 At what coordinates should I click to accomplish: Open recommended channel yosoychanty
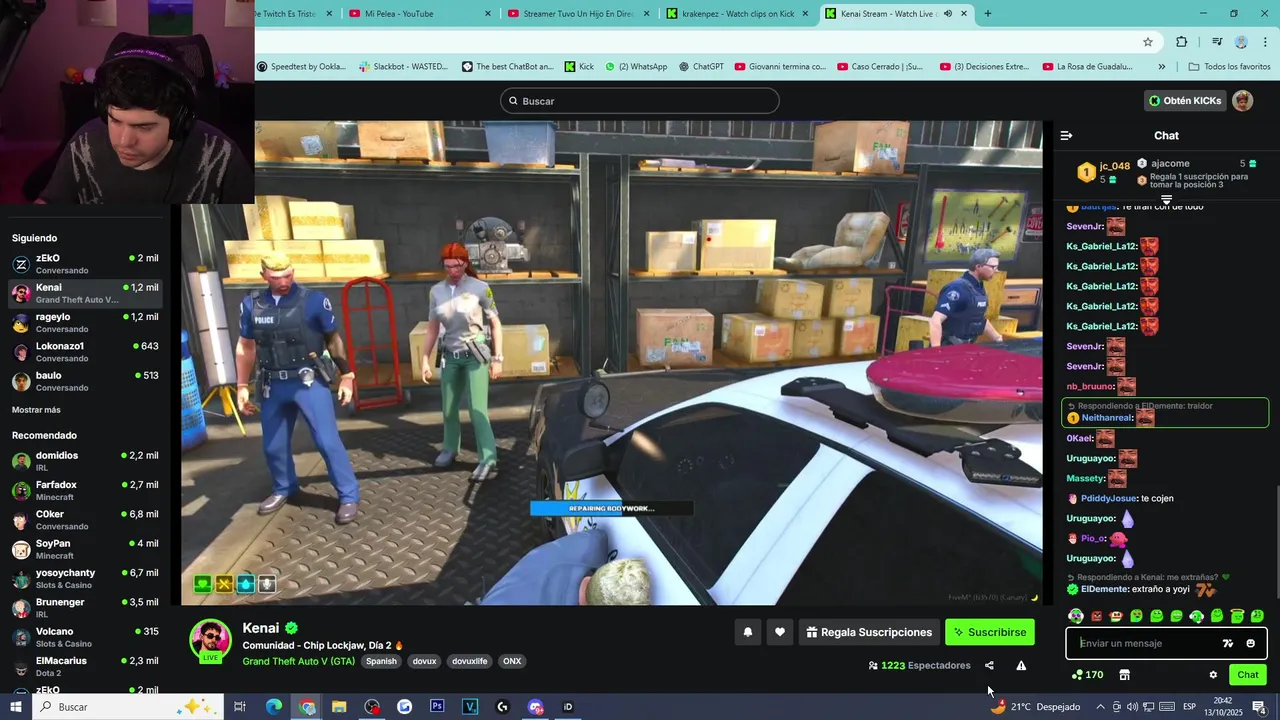85,578
